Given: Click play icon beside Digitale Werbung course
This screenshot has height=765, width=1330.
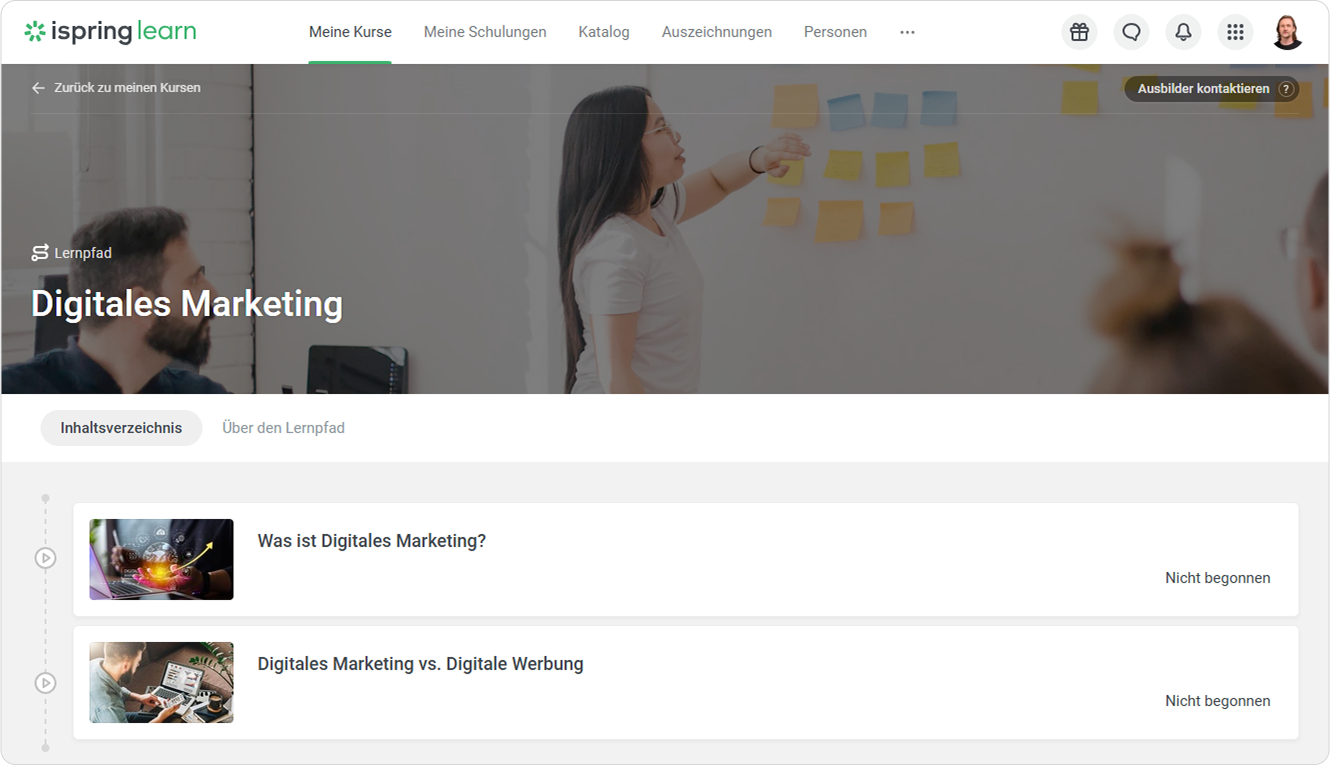Looking at the screenshot, I should 45,683.
